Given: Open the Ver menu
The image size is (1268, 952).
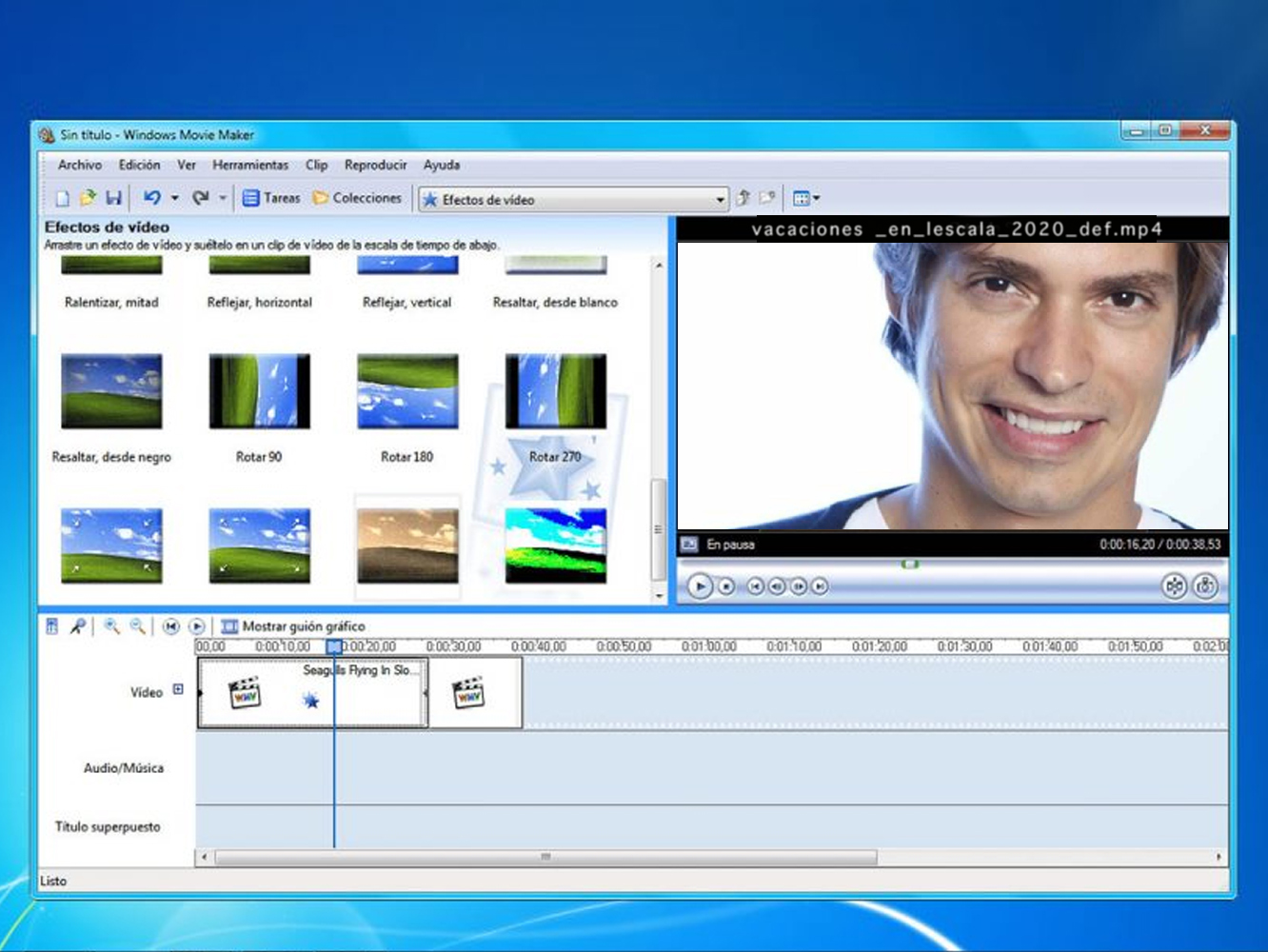Looking at the screenshot, I should 187,165.
